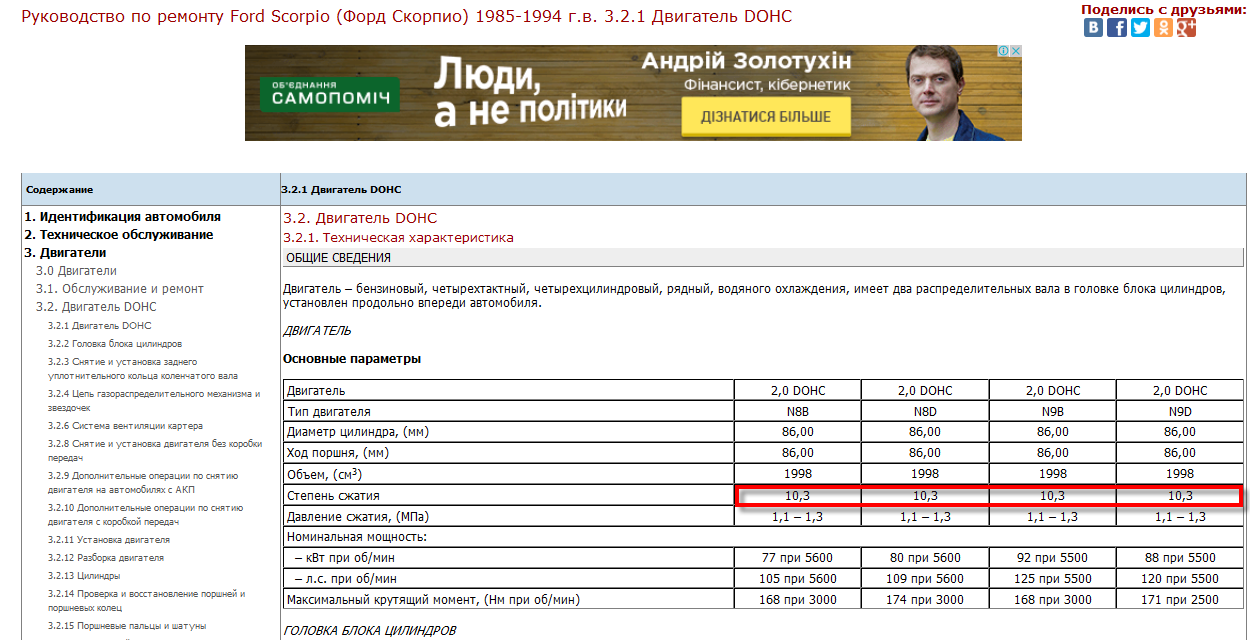Click the Номинальная мощность row label
The height and width of the screenshot is (640, 1250).
click(357, 537)
